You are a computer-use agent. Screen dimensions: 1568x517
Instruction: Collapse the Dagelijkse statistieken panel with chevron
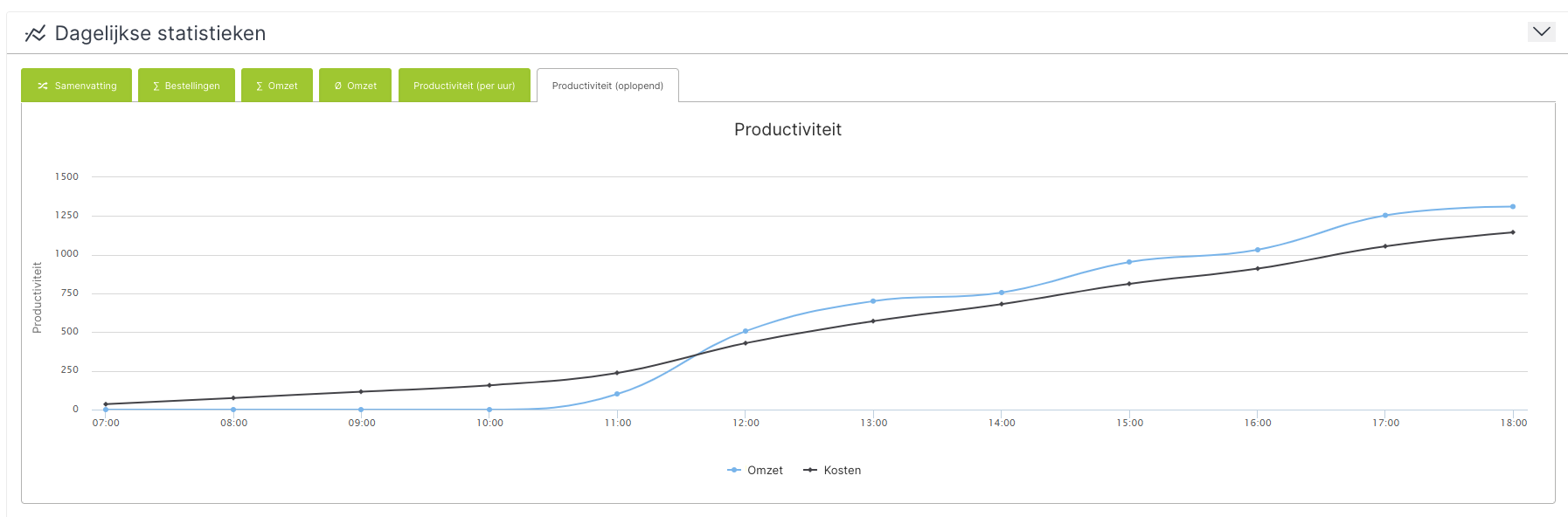point(1541,31)
